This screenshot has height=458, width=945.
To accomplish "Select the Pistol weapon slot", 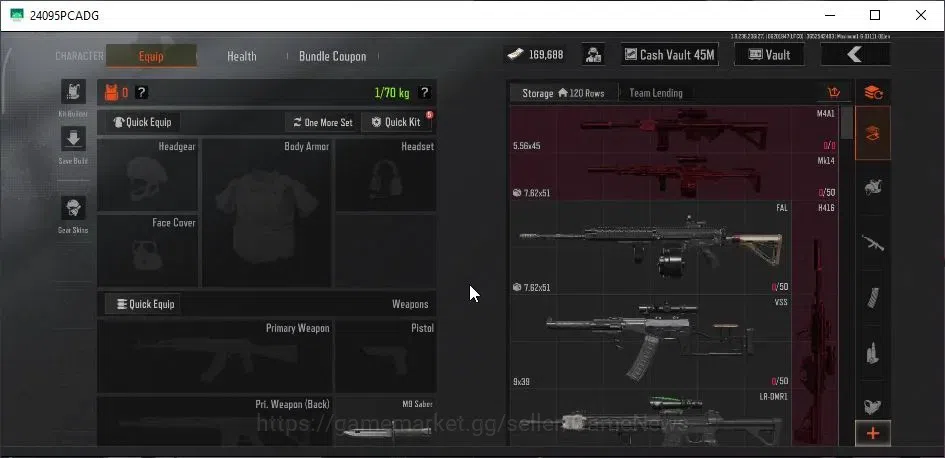I will tap(386, 357).
